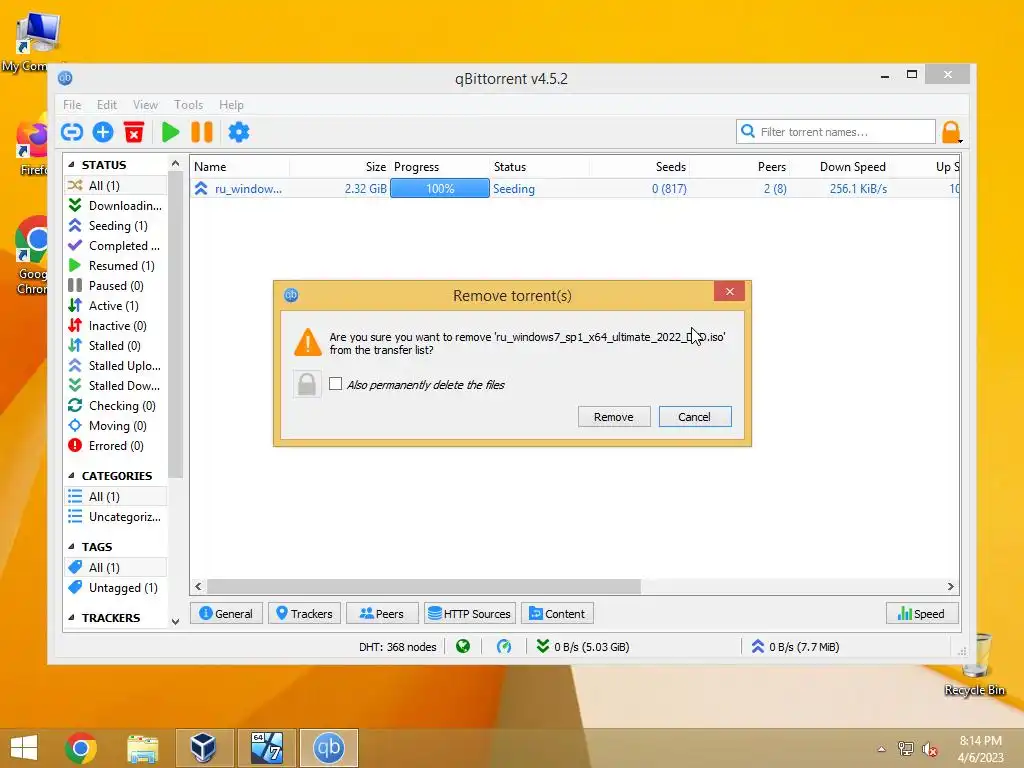Select the Stalled (0) filter
This screenshot has width=1024, height=768.
(116, 345)
